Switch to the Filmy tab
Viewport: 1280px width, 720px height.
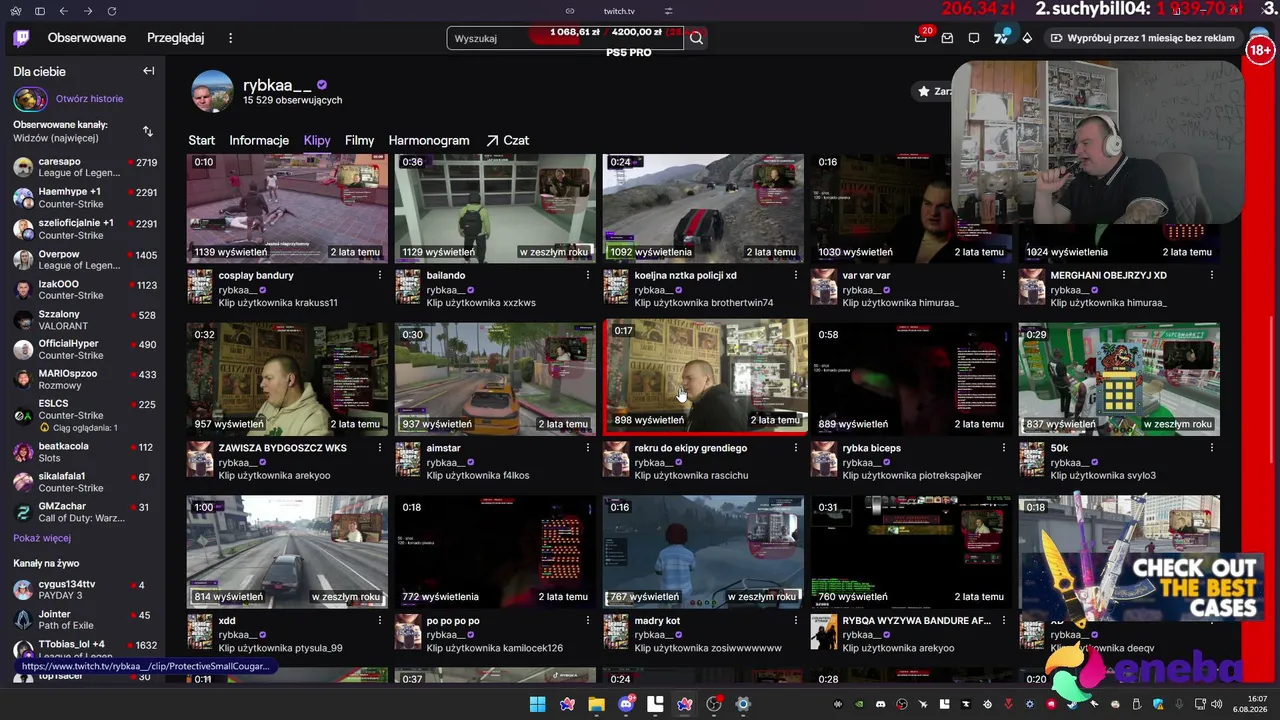[359, 141]
